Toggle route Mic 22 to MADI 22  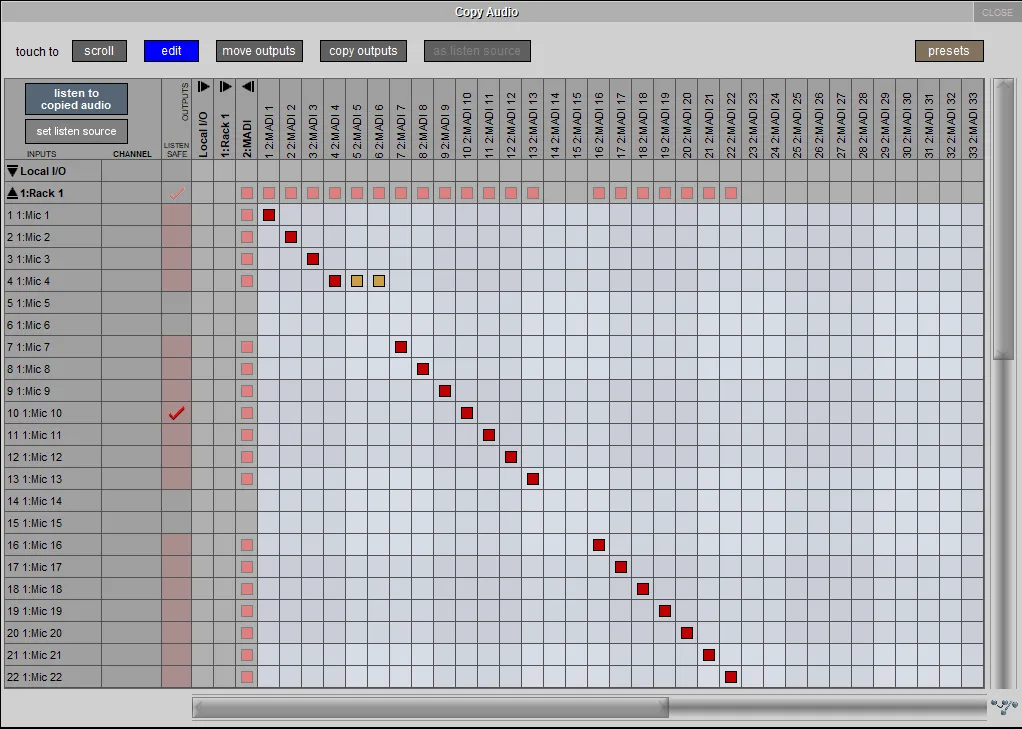(x=731, y=677)
